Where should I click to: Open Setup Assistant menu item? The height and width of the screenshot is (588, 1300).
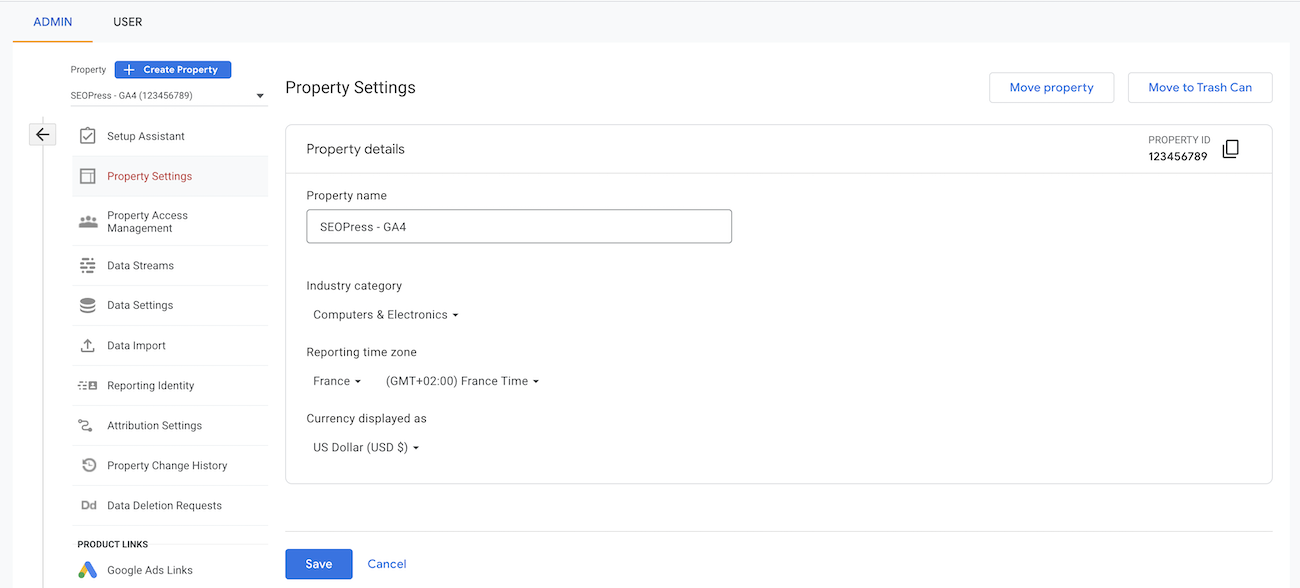pyautogui.click(x=170, y=136)
